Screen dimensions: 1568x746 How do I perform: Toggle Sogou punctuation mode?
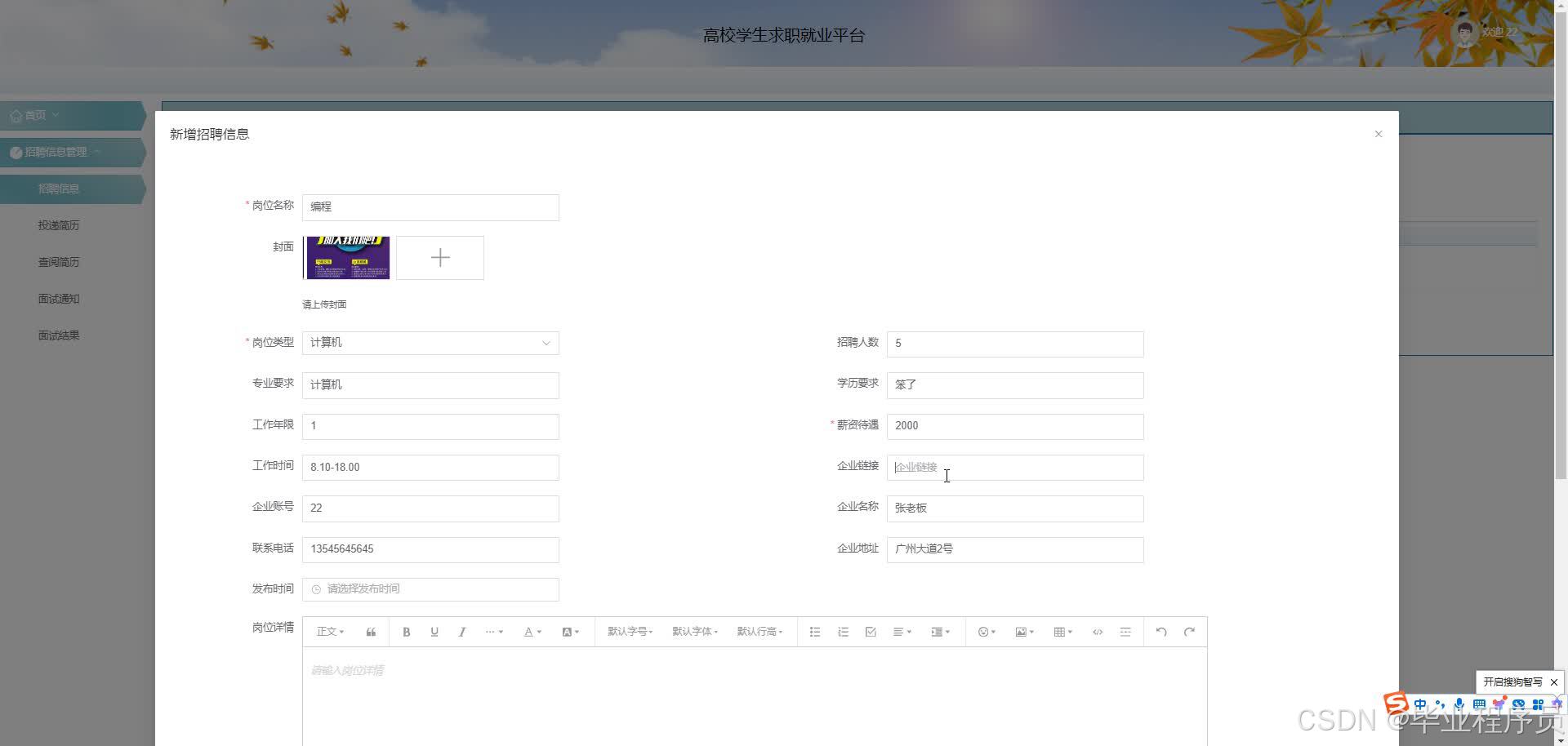coord(1440,704)
